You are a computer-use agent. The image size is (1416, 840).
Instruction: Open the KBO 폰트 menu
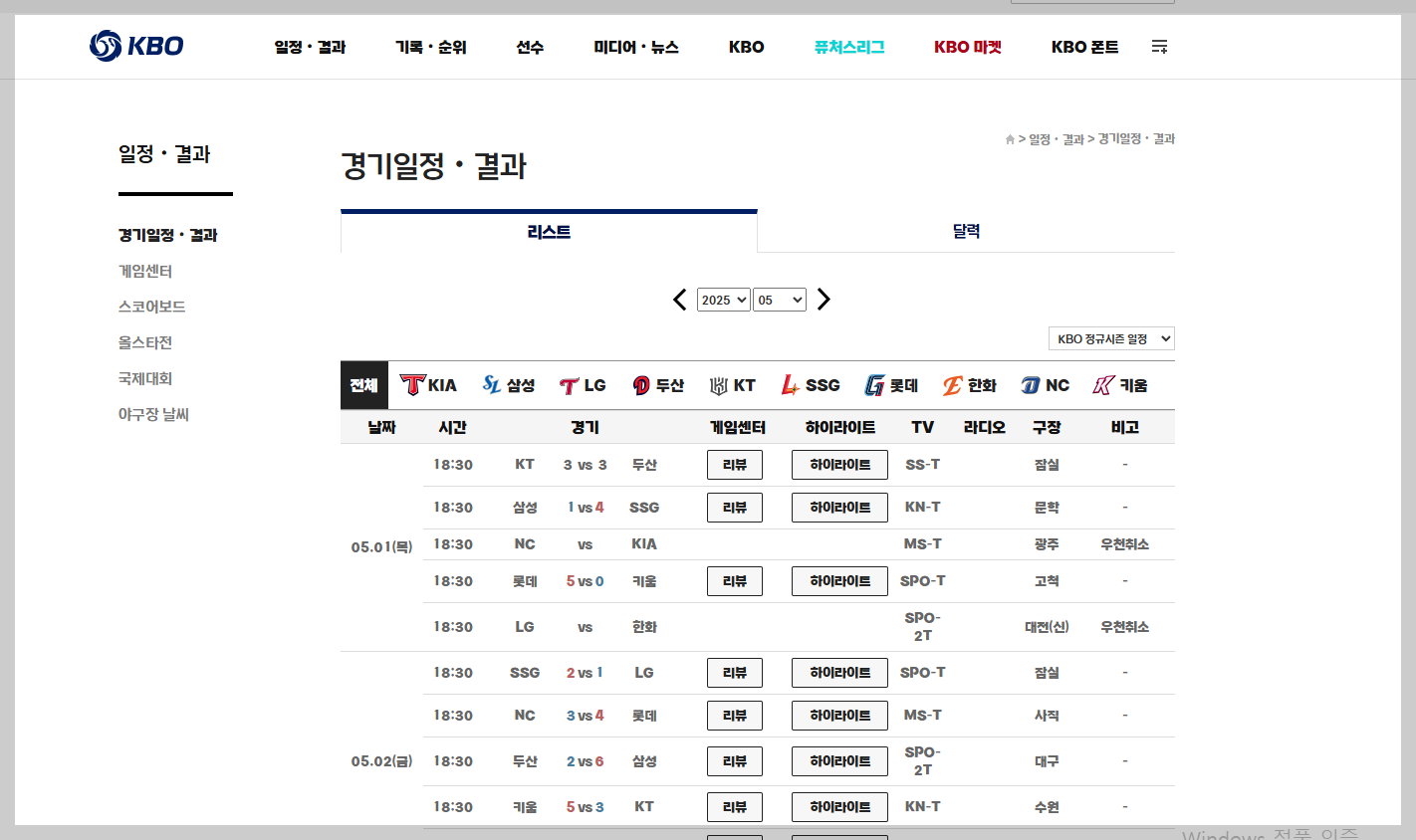point(1085,47)
